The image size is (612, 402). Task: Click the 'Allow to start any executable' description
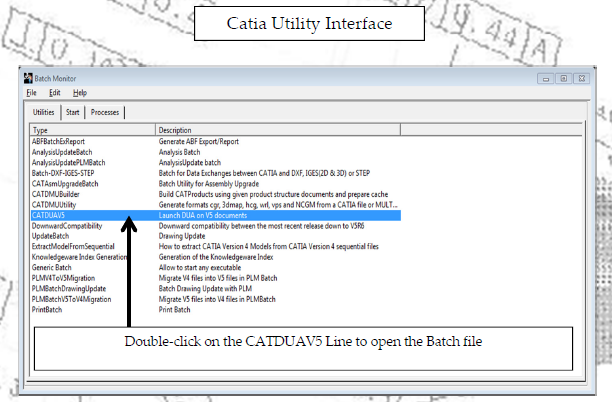point(199,268)
